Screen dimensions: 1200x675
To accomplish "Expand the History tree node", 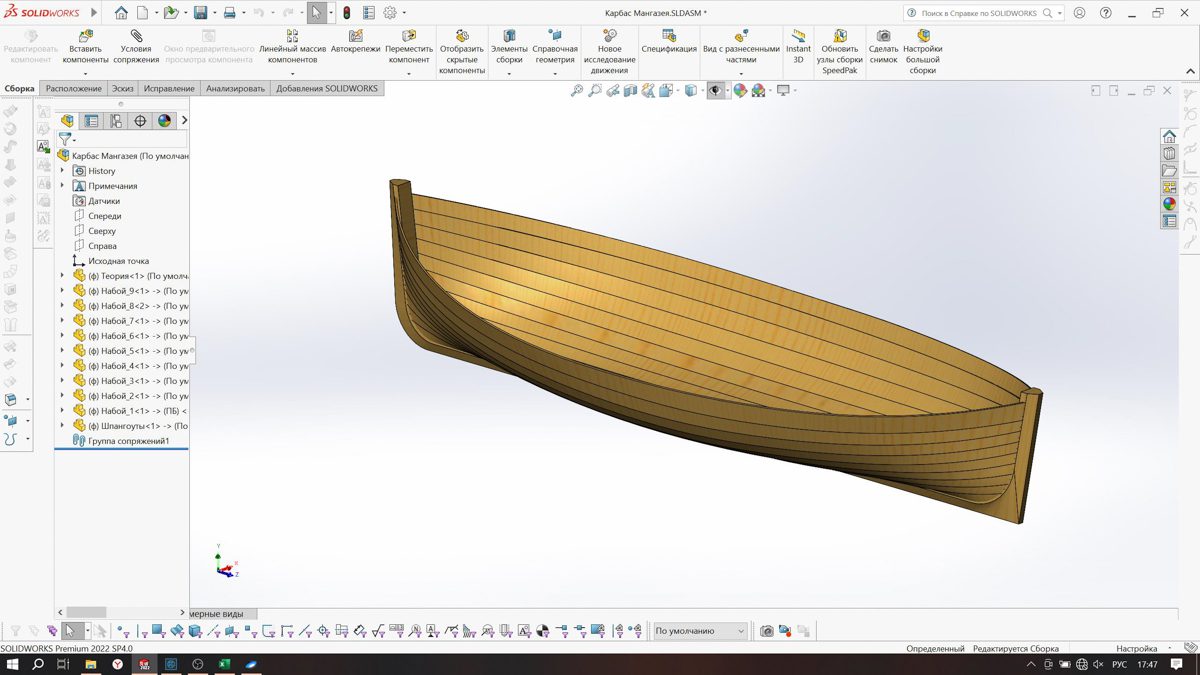I will (x=62, y=171).
